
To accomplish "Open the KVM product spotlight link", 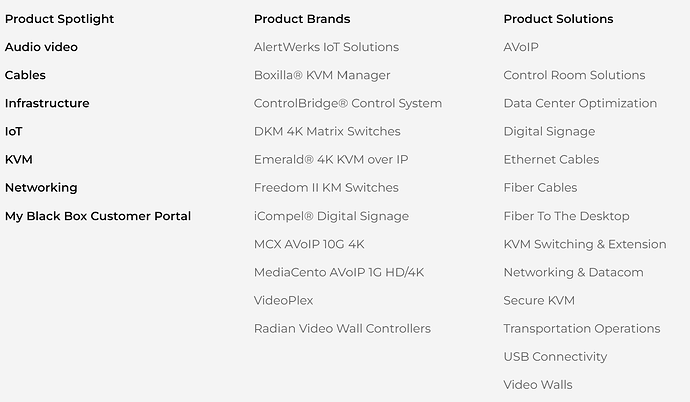I will [x=19, y=159].
